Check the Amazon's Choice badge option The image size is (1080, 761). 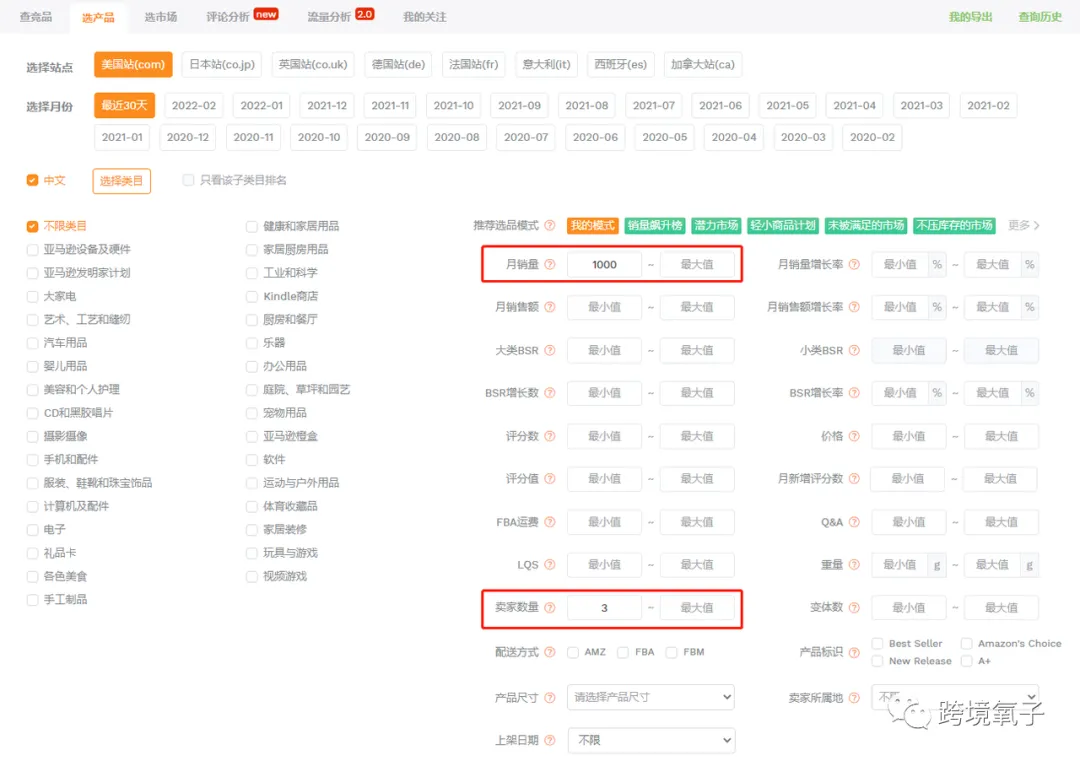pos(966,643)
